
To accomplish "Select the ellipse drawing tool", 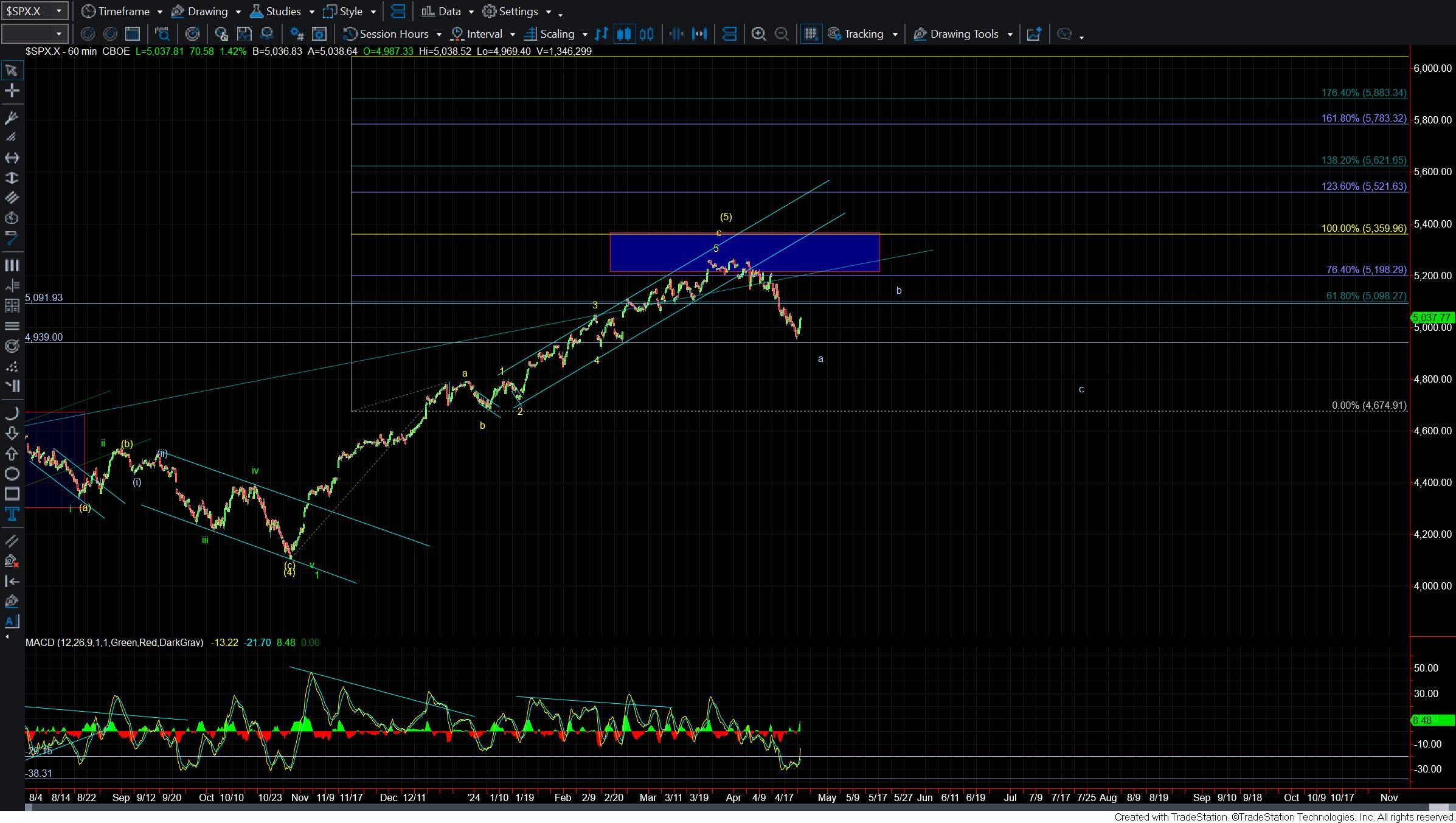I will click(x=12, y=474).
